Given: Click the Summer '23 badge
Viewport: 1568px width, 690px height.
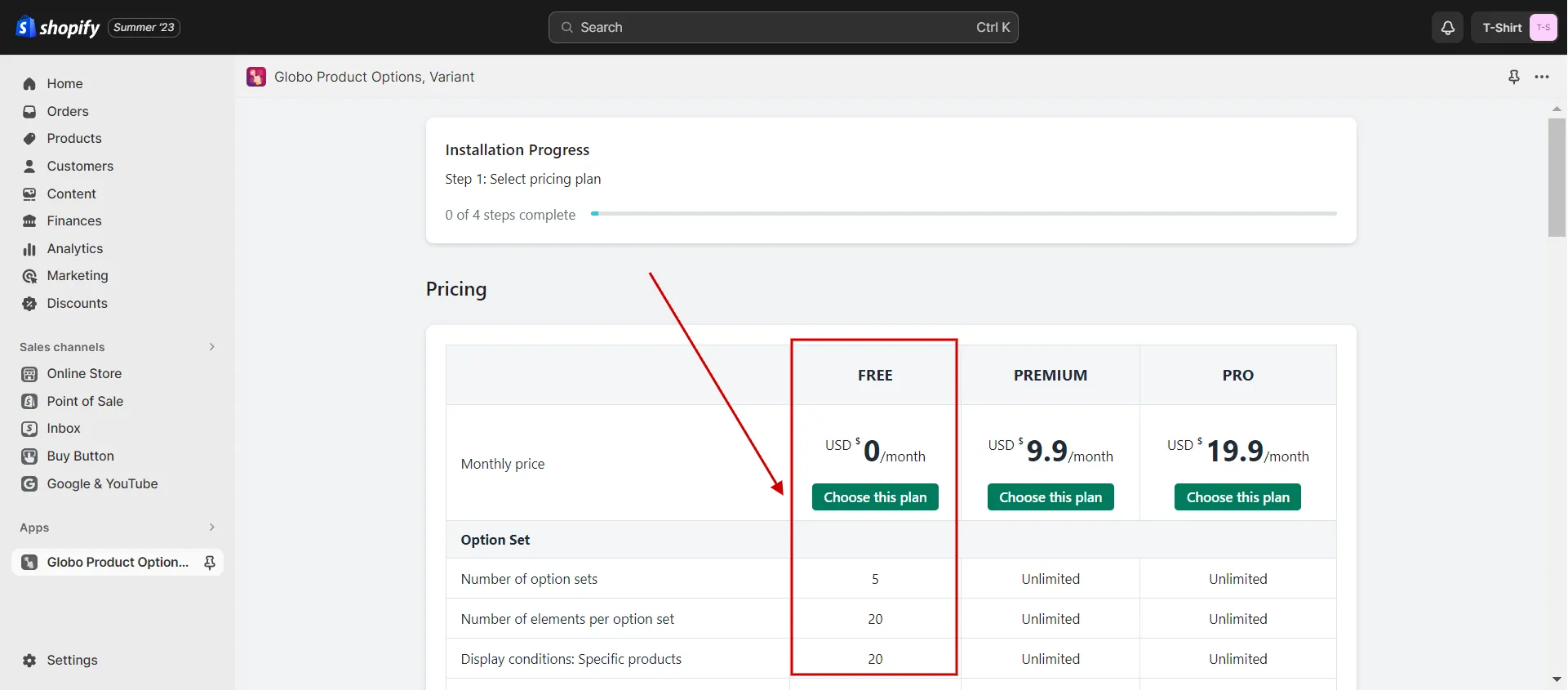Looking at the screenshot, I should (144, 28).
